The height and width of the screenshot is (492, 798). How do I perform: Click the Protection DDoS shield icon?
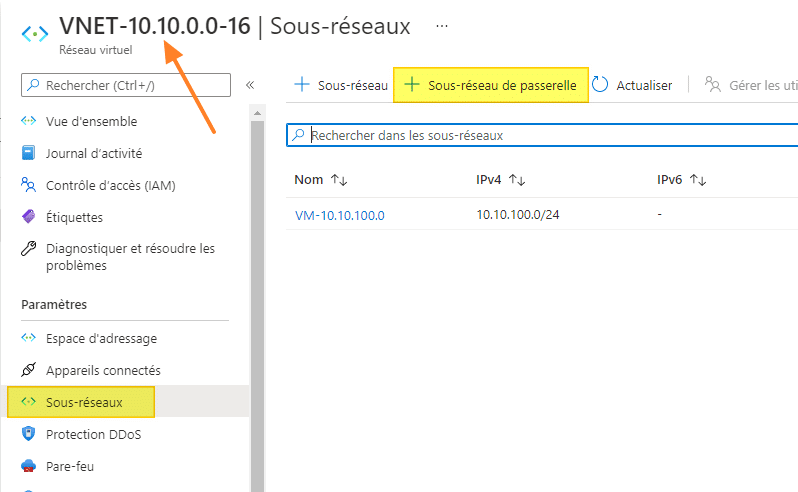(x=28, y=434)
